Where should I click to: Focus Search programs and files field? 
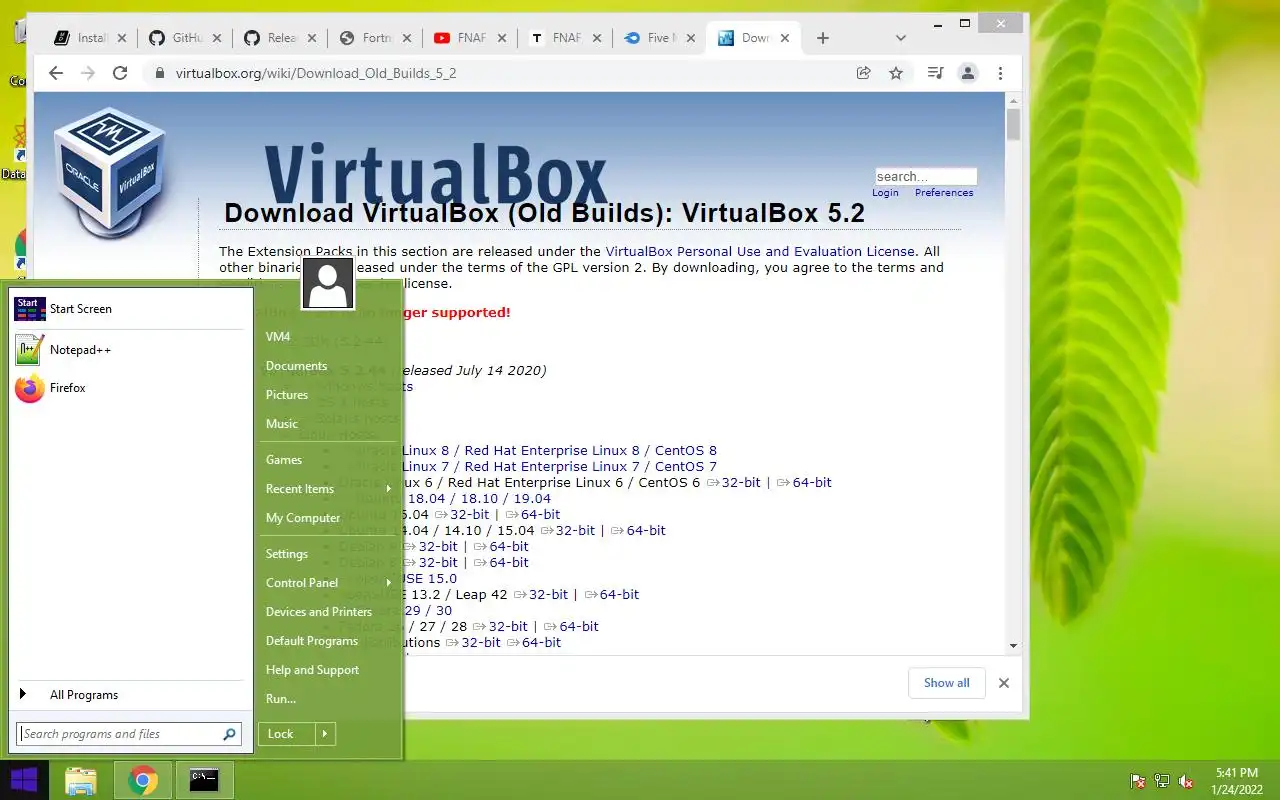pos(129,734)
